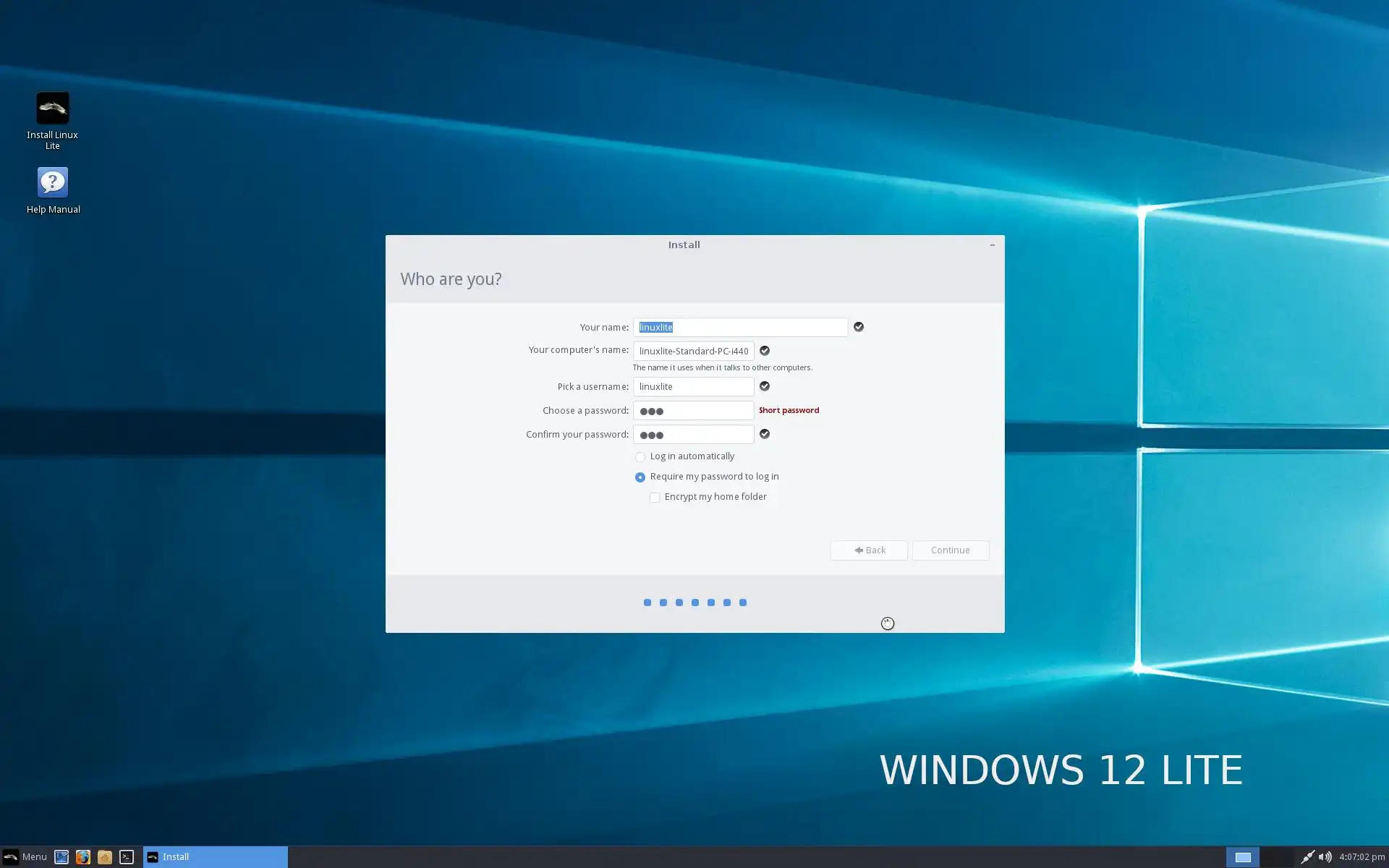The image size is (1389, 868).
Task: Click the Your name text field
Action: (x=739, y=328)
